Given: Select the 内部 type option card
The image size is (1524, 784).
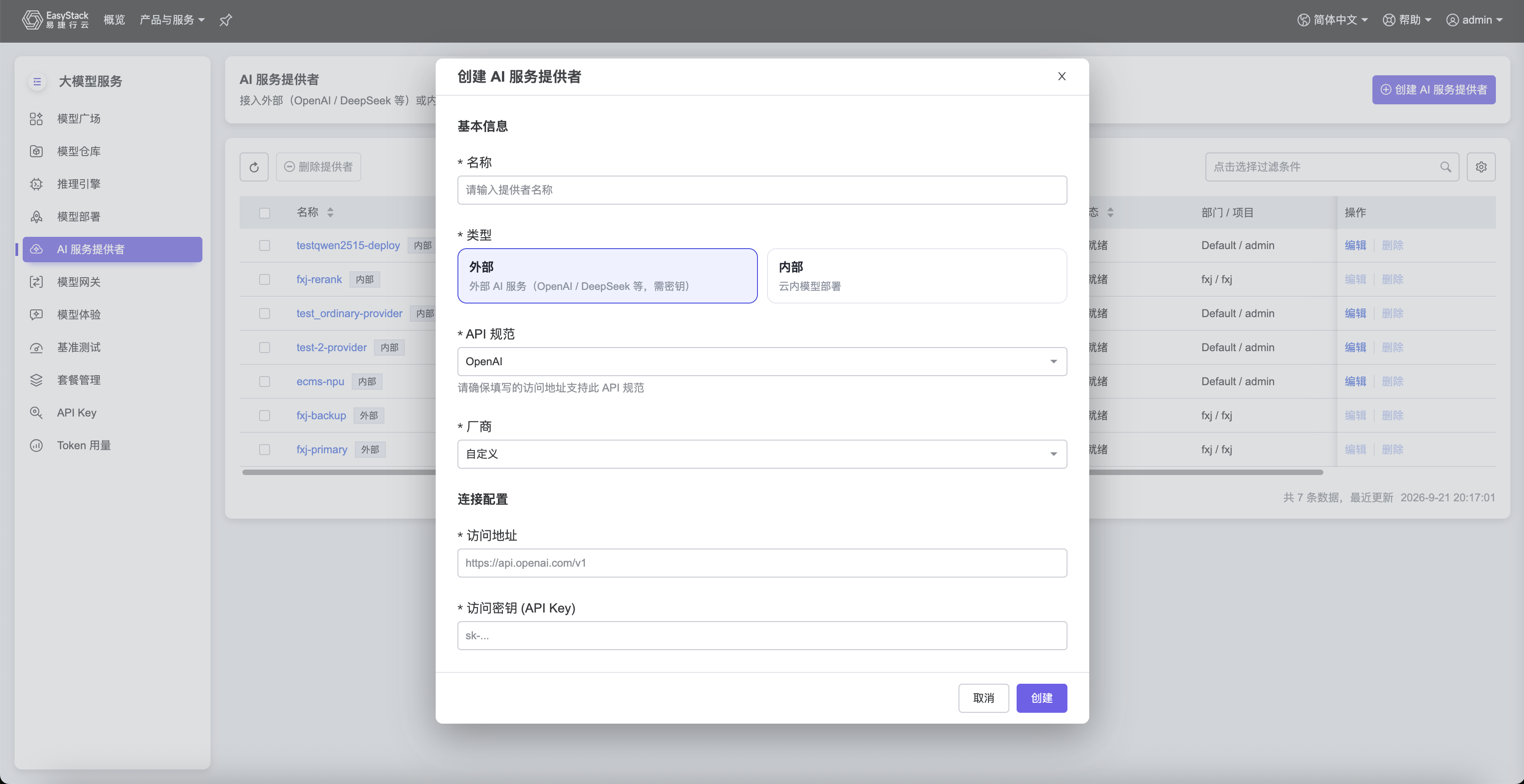Looking at the screenshot, I should point(916,275).
